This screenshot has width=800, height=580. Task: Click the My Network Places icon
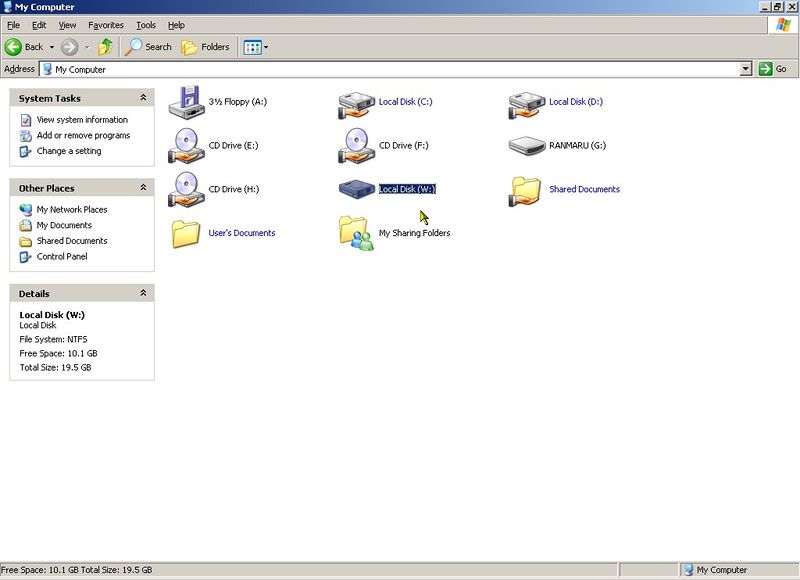point(26,210)
